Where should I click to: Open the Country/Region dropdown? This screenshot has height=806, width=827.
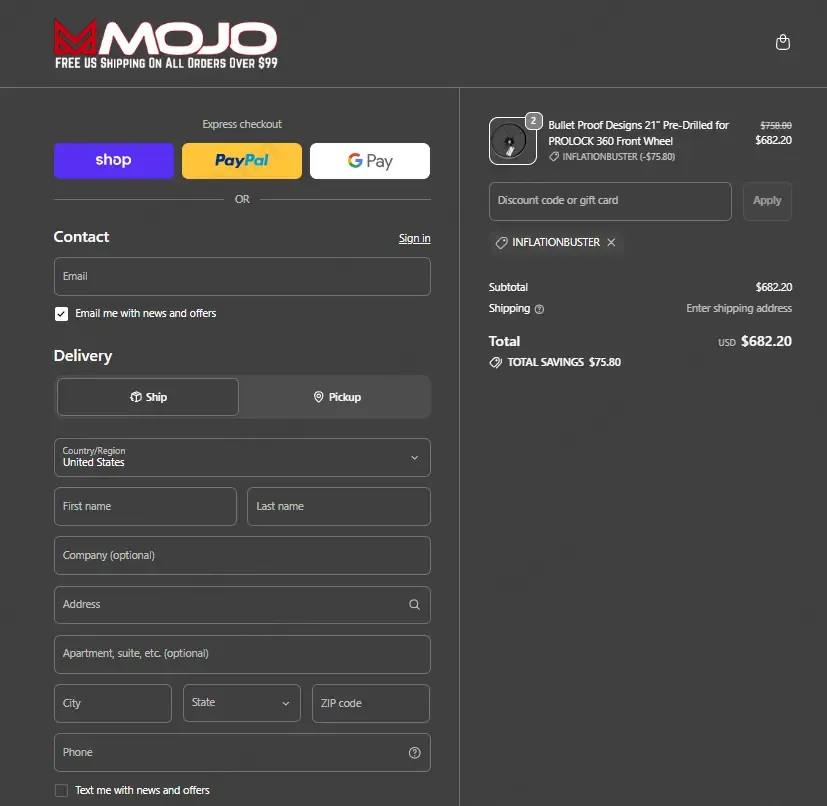point(242,457)
